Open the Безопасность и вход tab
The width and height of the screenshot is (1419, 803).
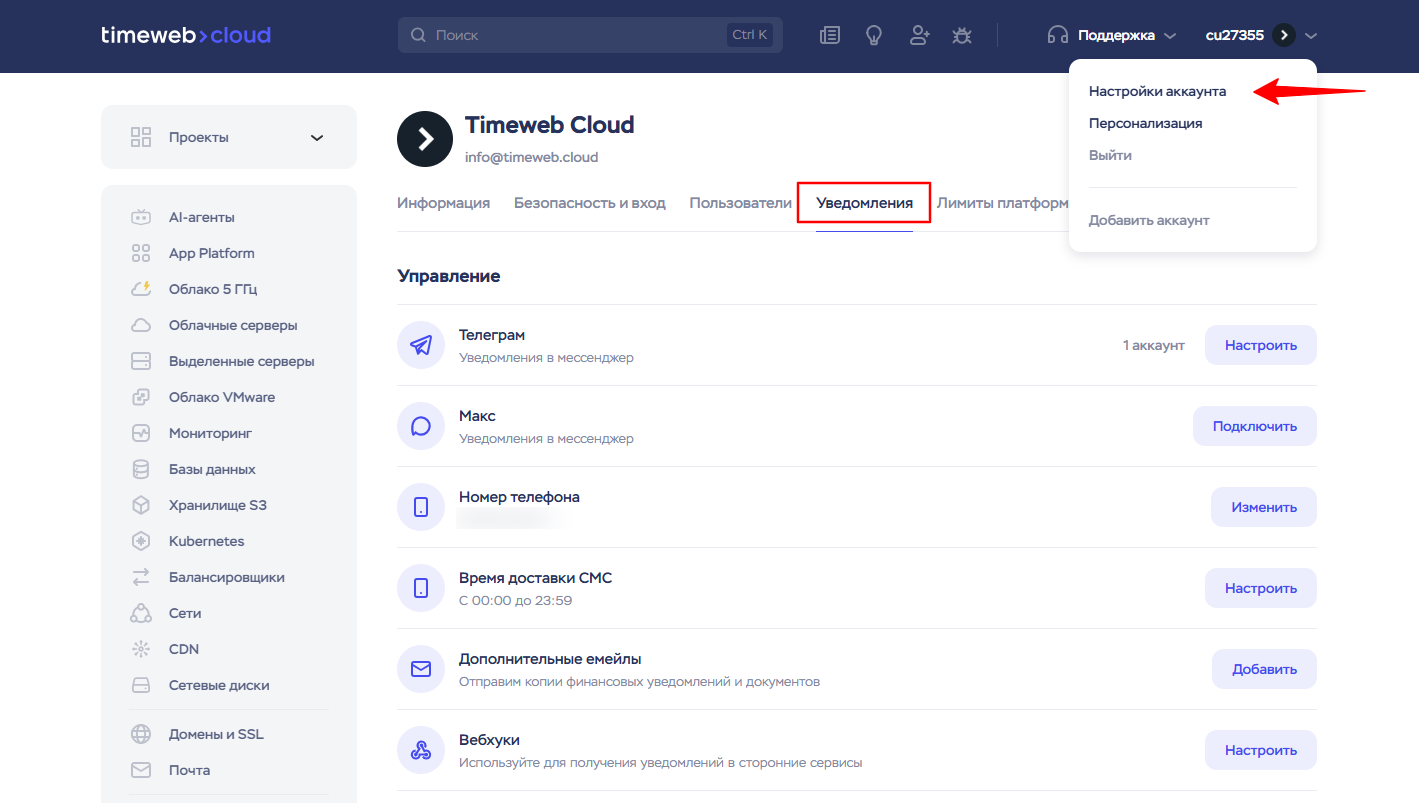pos(589,203)
